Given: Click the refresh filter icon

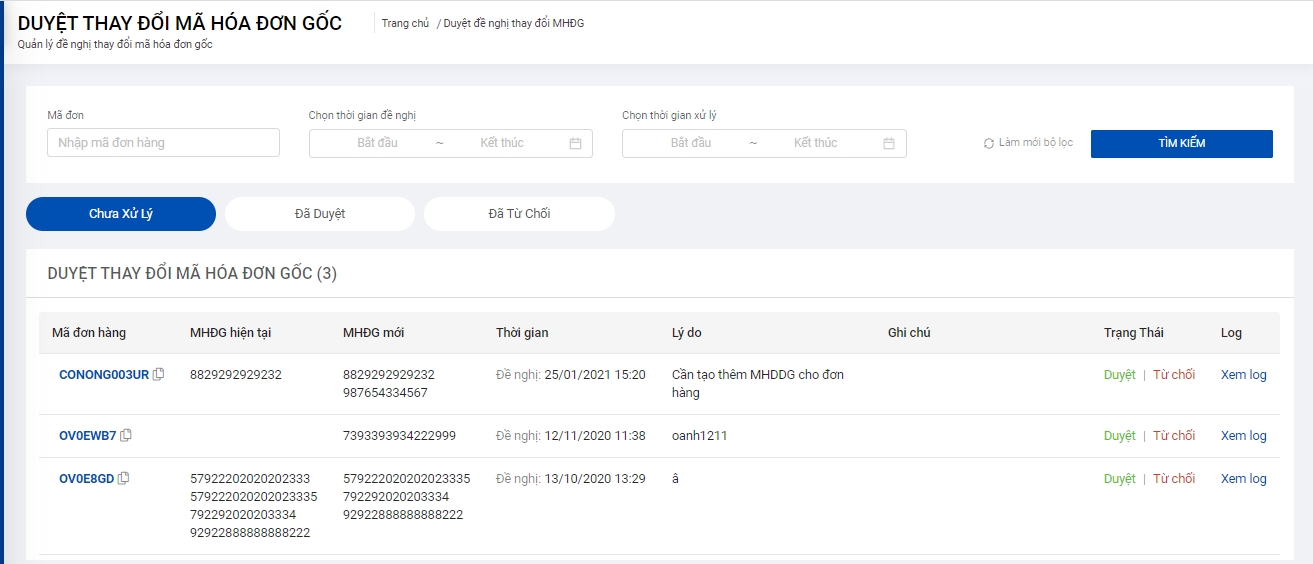Looking at the screenshot, I should 989,143.
